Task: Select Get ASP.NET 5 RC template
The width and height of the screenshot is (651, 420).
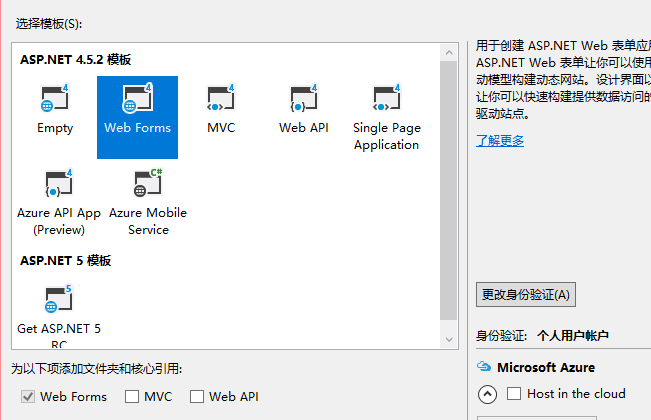Action: pyautogui.click(x=59, y=316)
